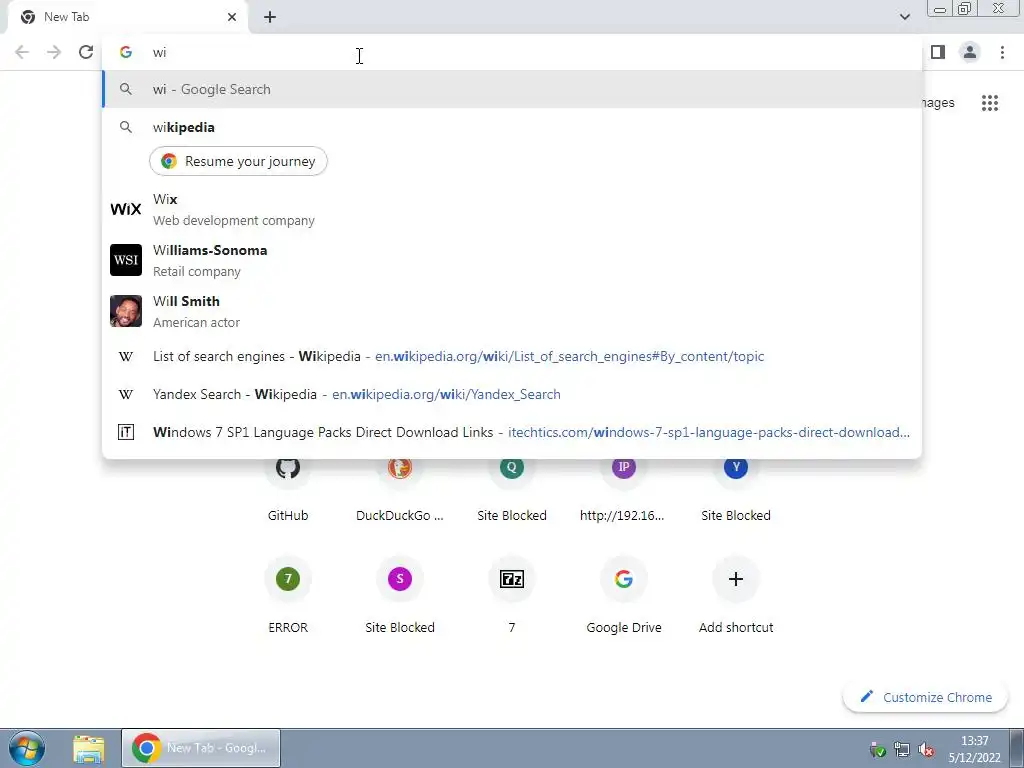Screen dimensions: 1024x768
Task: Select the New Tab browser tab
Action: tap(128, 17)
